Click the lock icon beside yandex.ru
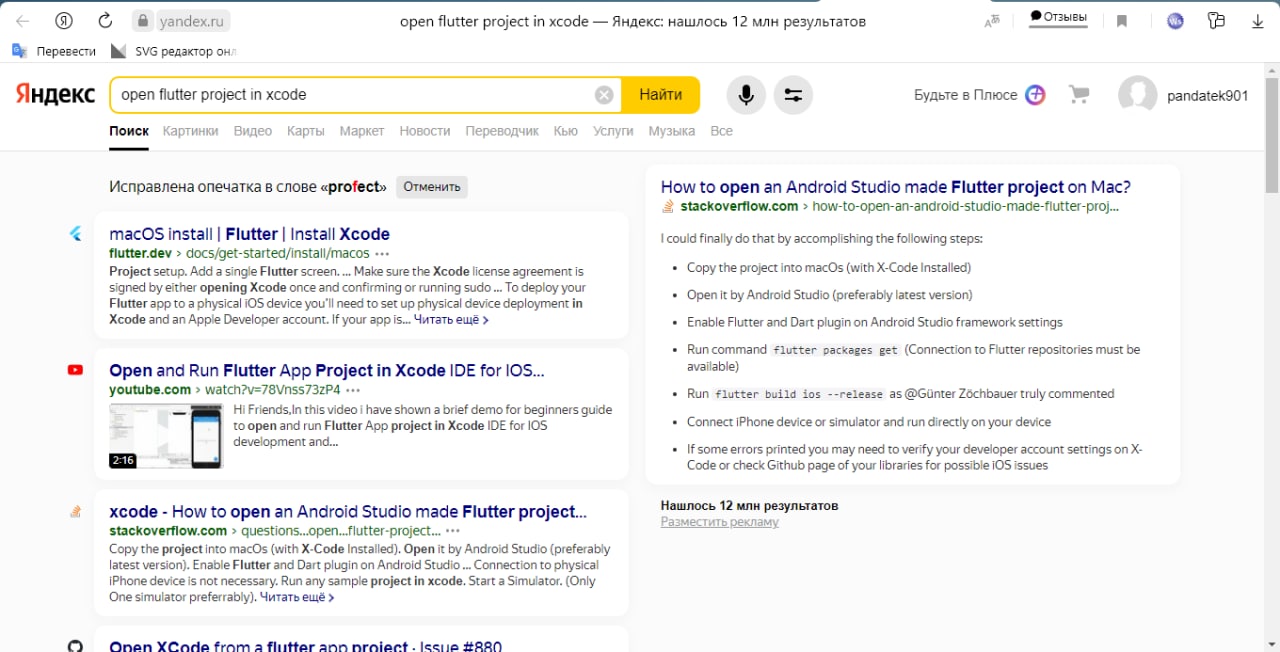 coord(142,21)
